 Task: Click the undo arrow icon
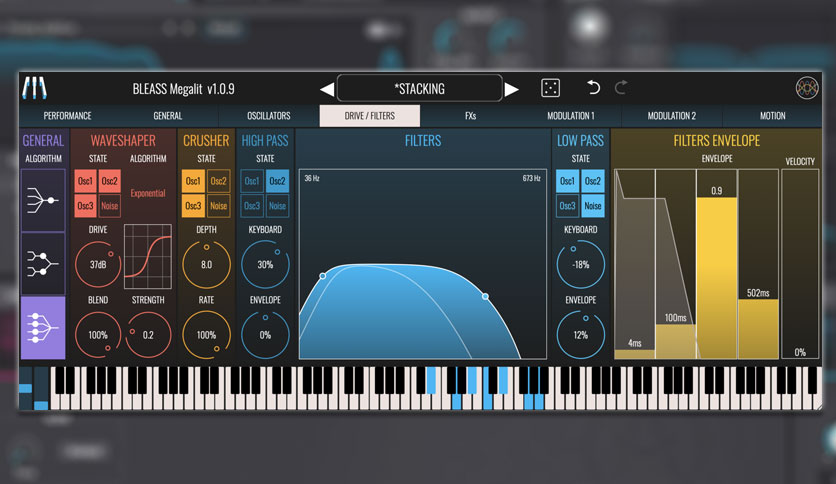click(x=593, y=87)
